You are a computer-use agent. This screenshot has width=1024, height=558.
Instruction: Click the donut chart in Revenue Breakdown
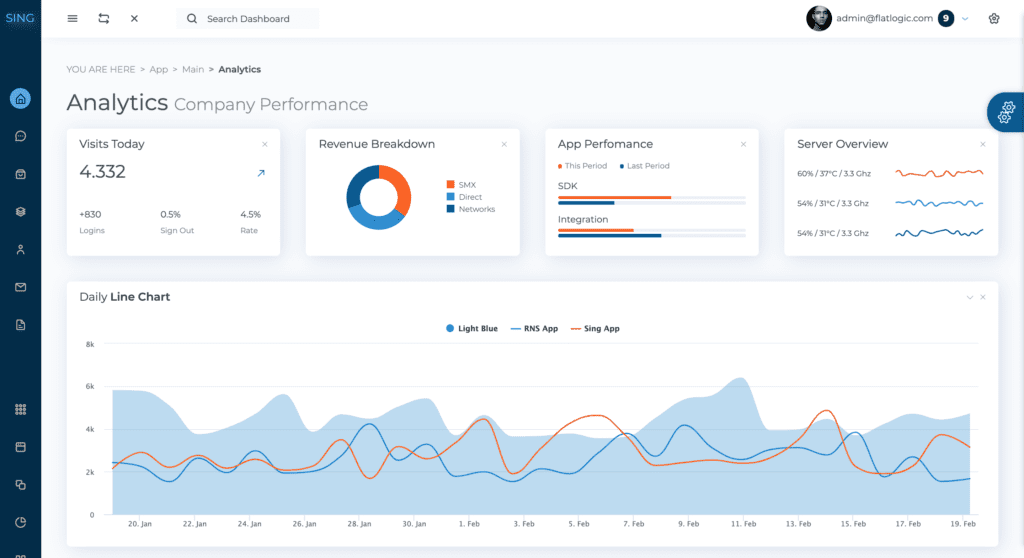(379, 197)
